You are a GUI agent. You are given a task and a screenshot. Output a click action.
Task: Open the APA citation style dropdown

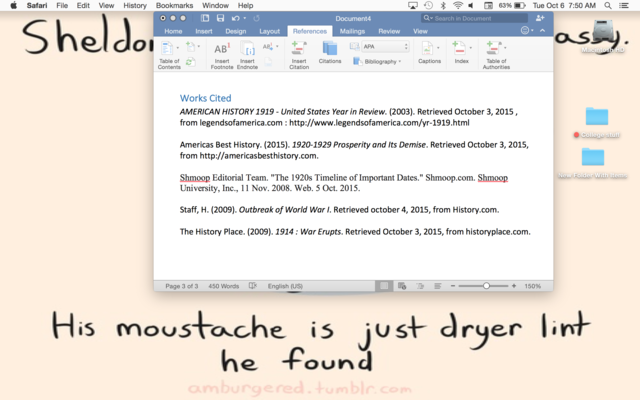(x=386, y=47)
